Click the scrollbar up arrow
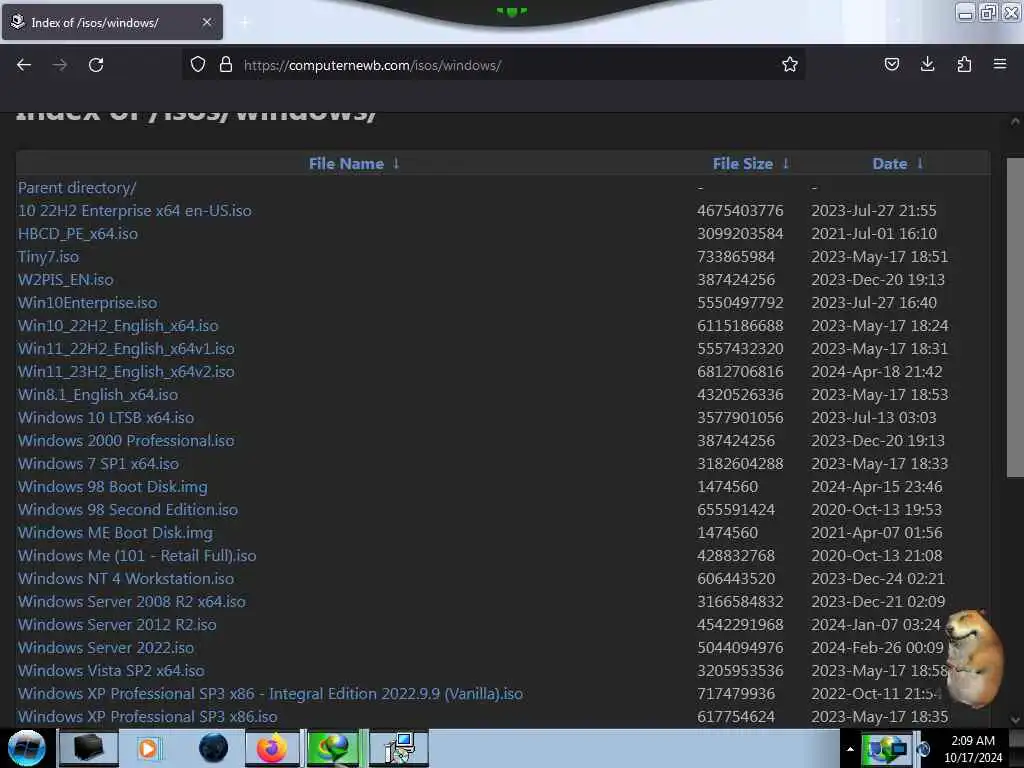 1015,121
